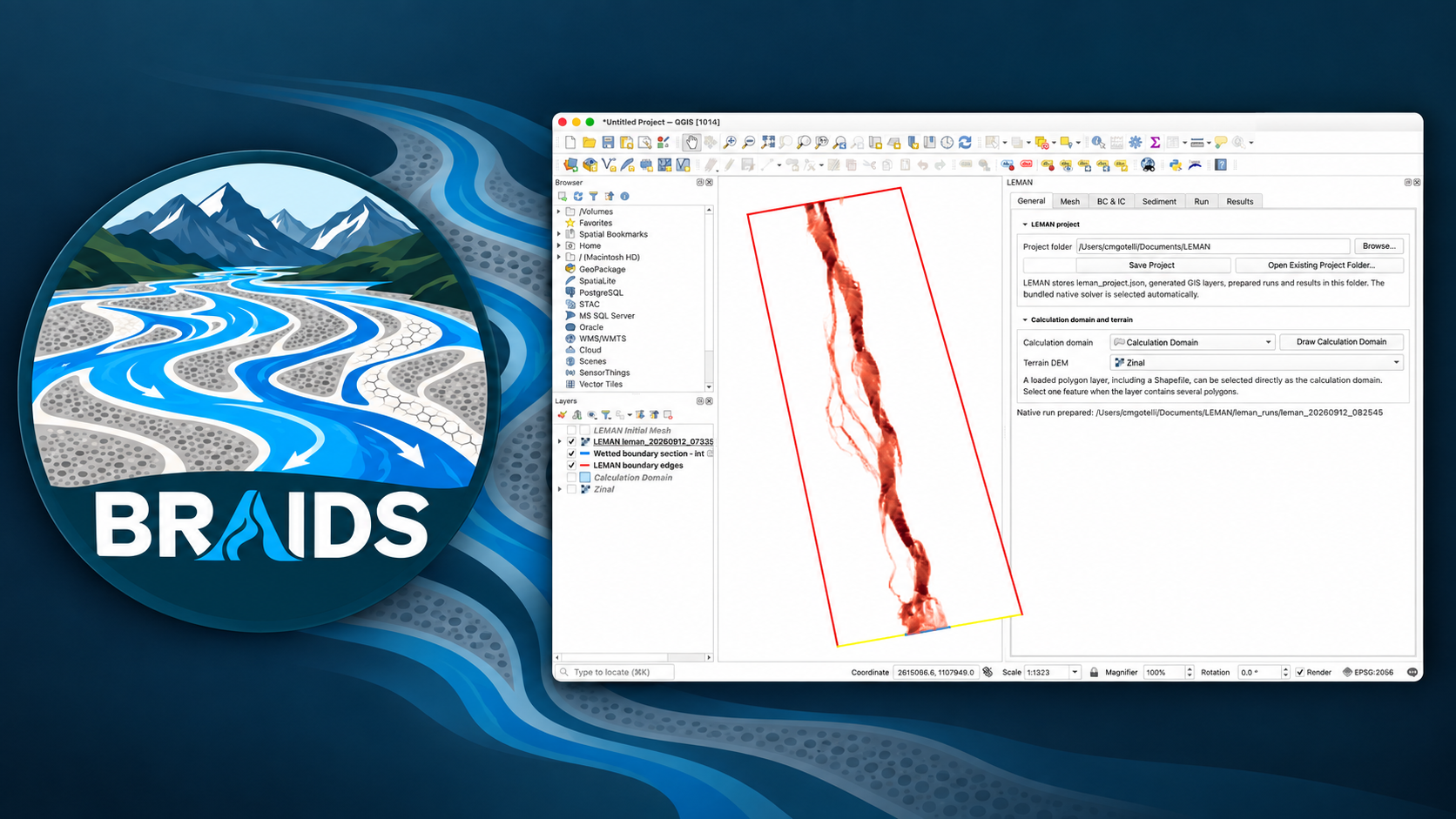
Task: Activate the Zoom Out magnifier tool
Action: point(748,142)
